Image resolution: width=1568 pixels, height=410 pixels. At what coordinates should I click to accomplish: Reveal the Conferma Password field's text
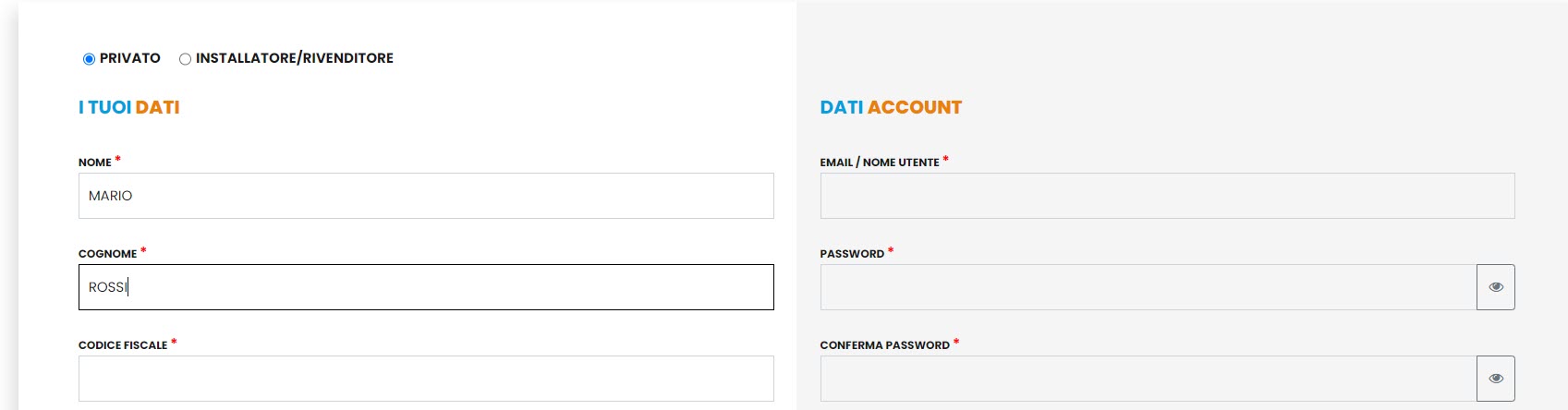pyautogui.click(x=1495, y=379)
